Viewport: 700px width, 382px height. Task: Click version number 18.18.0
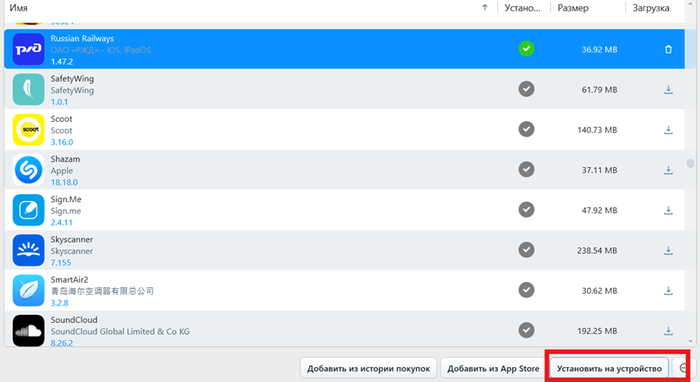(64, 182)
